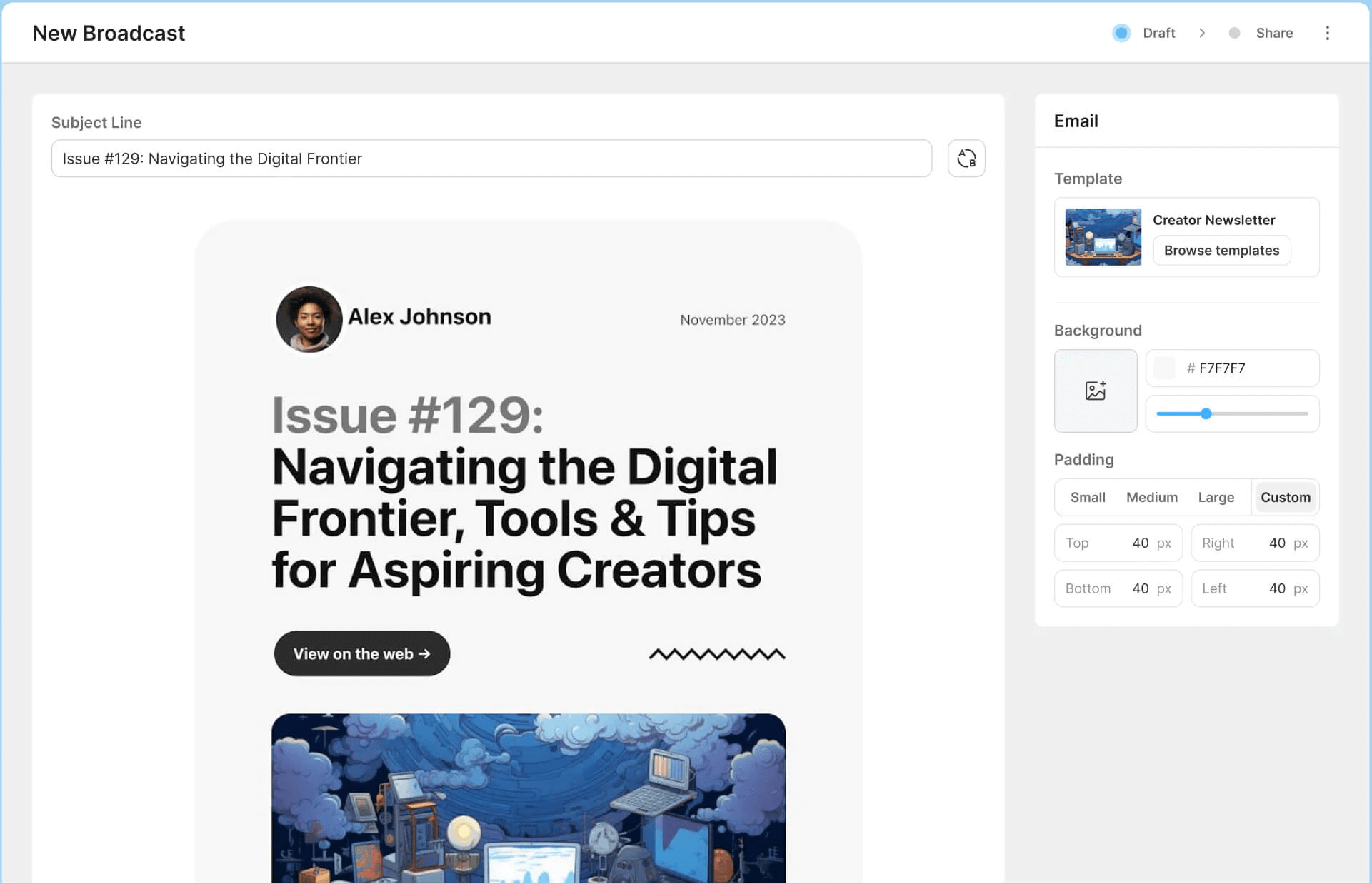
Task: Select Small padding option
Action: (1087, 496)
